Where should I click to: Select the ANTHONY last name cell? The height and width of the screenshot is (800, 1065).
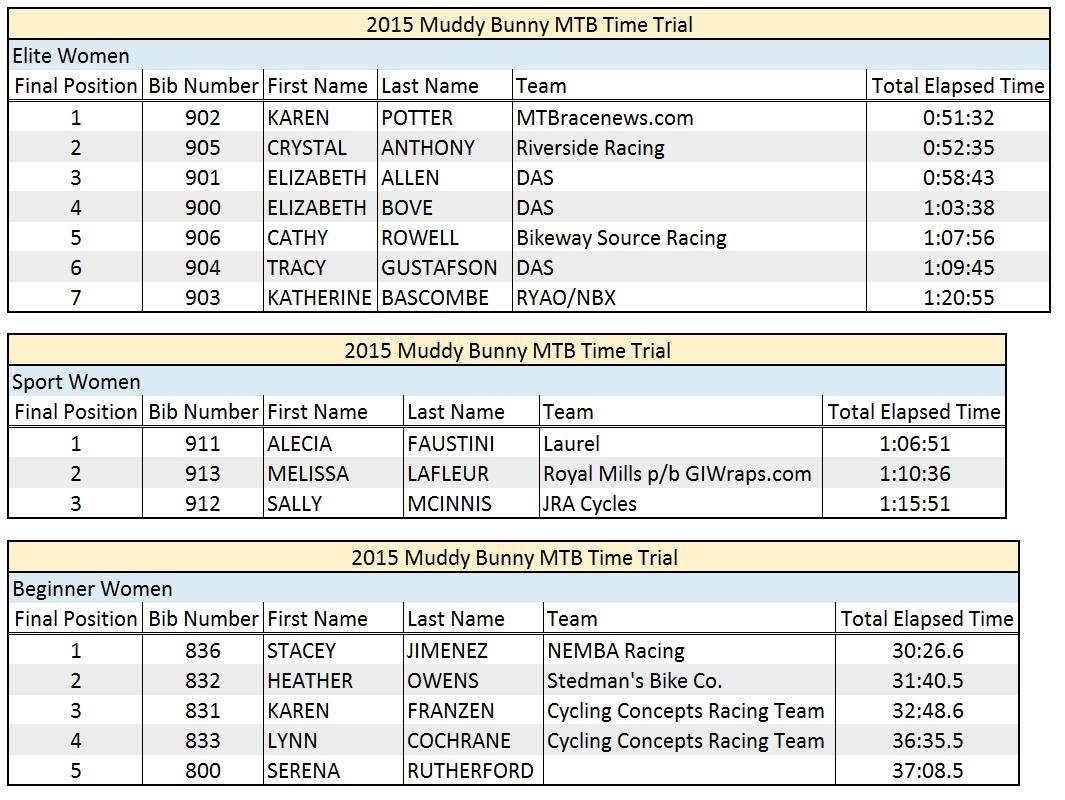click(x=428, y=148)
